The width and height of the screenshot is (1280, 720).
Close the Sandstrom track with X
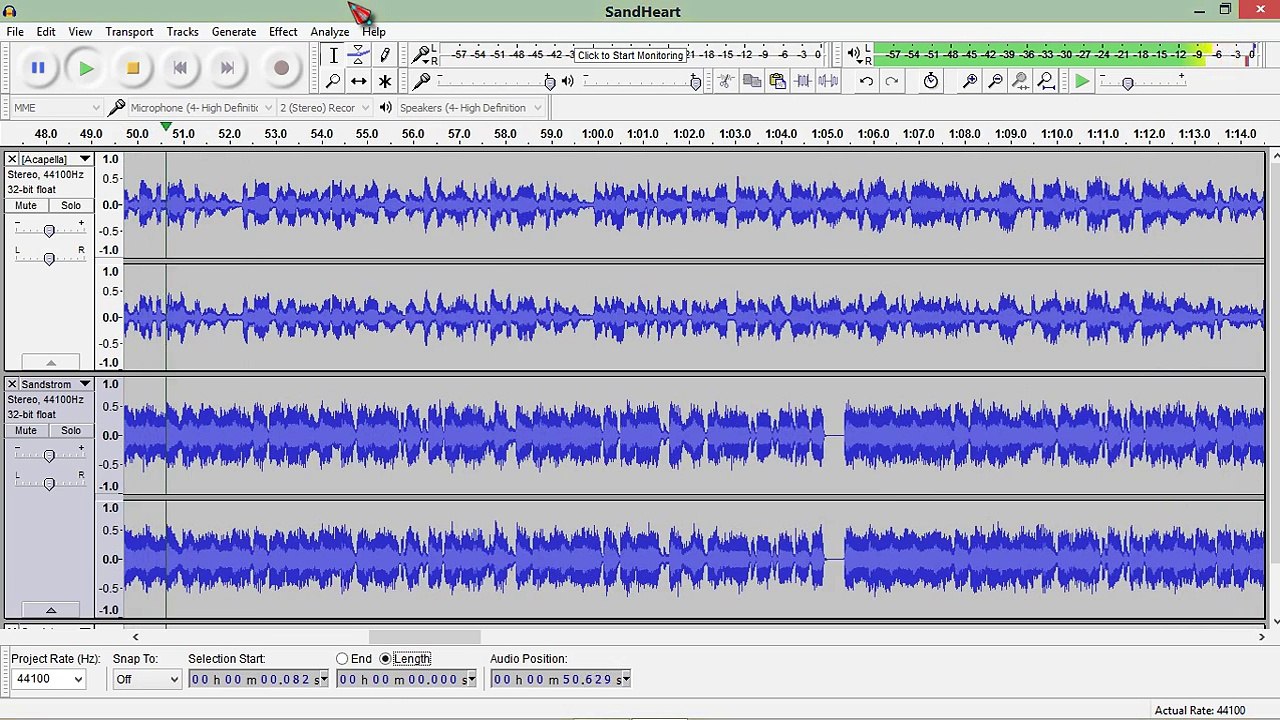[12, 384]
